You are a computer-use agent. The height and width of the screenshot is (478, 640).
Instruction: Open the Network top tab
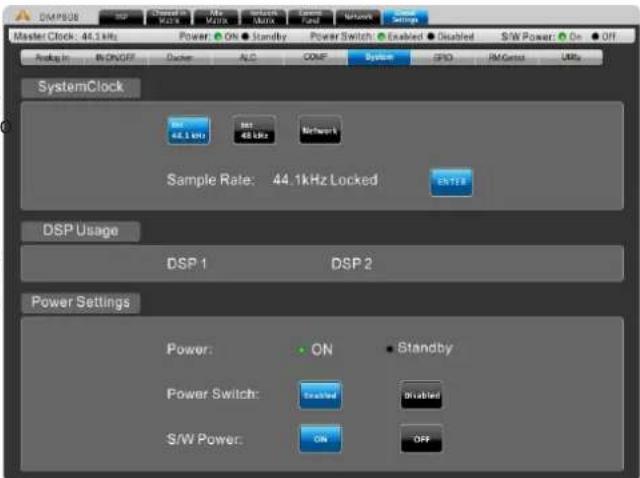pyautogui.click(x=358, y=17)
